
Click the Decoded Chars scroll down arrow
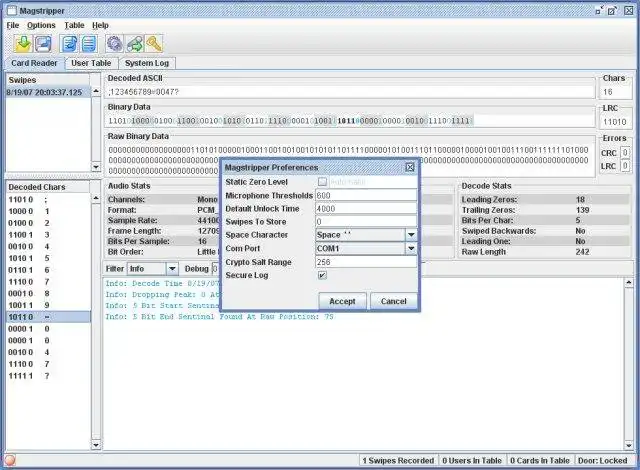96,445
